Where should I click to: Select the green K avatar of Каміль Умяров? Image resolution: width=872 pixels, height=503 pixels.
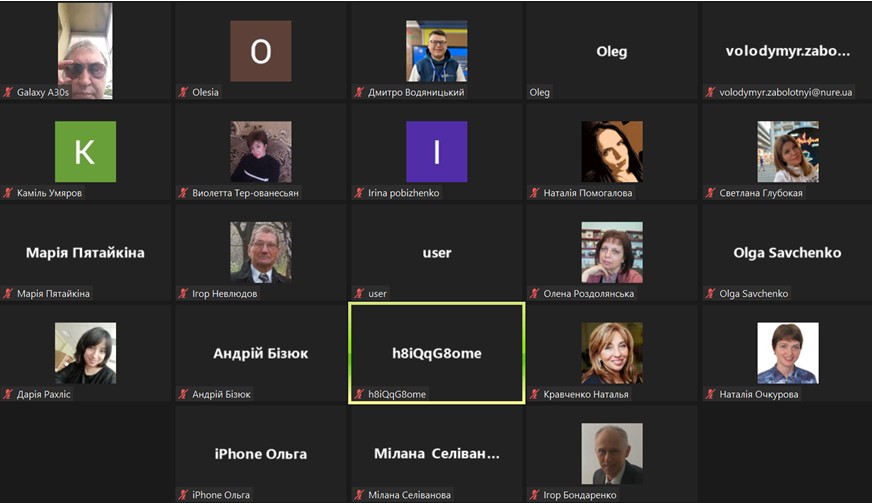85,151
